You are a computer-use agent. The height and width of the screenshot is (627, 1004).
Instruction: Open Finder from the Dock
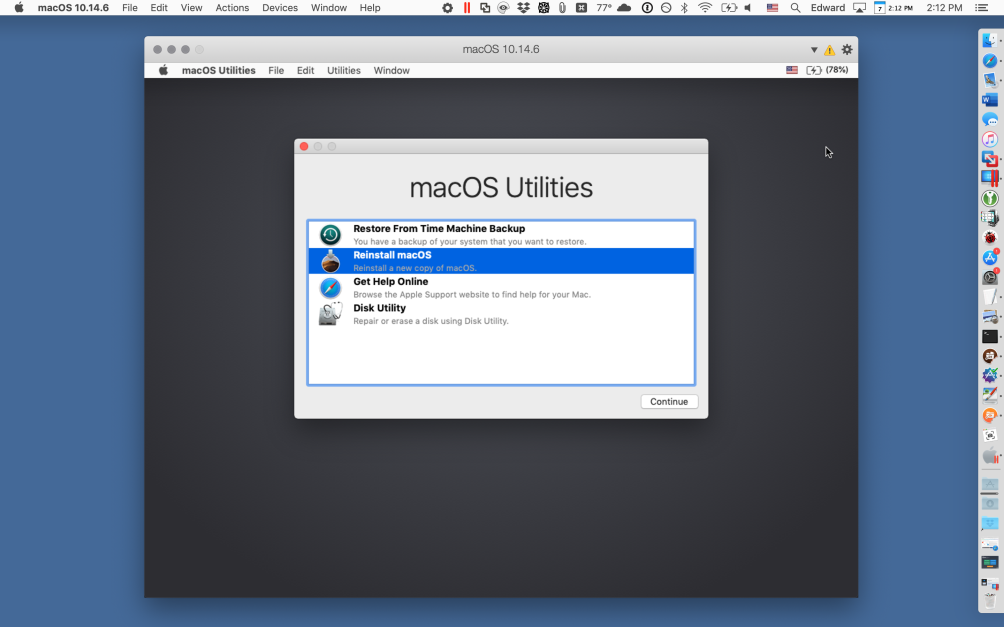coord(989,40)
